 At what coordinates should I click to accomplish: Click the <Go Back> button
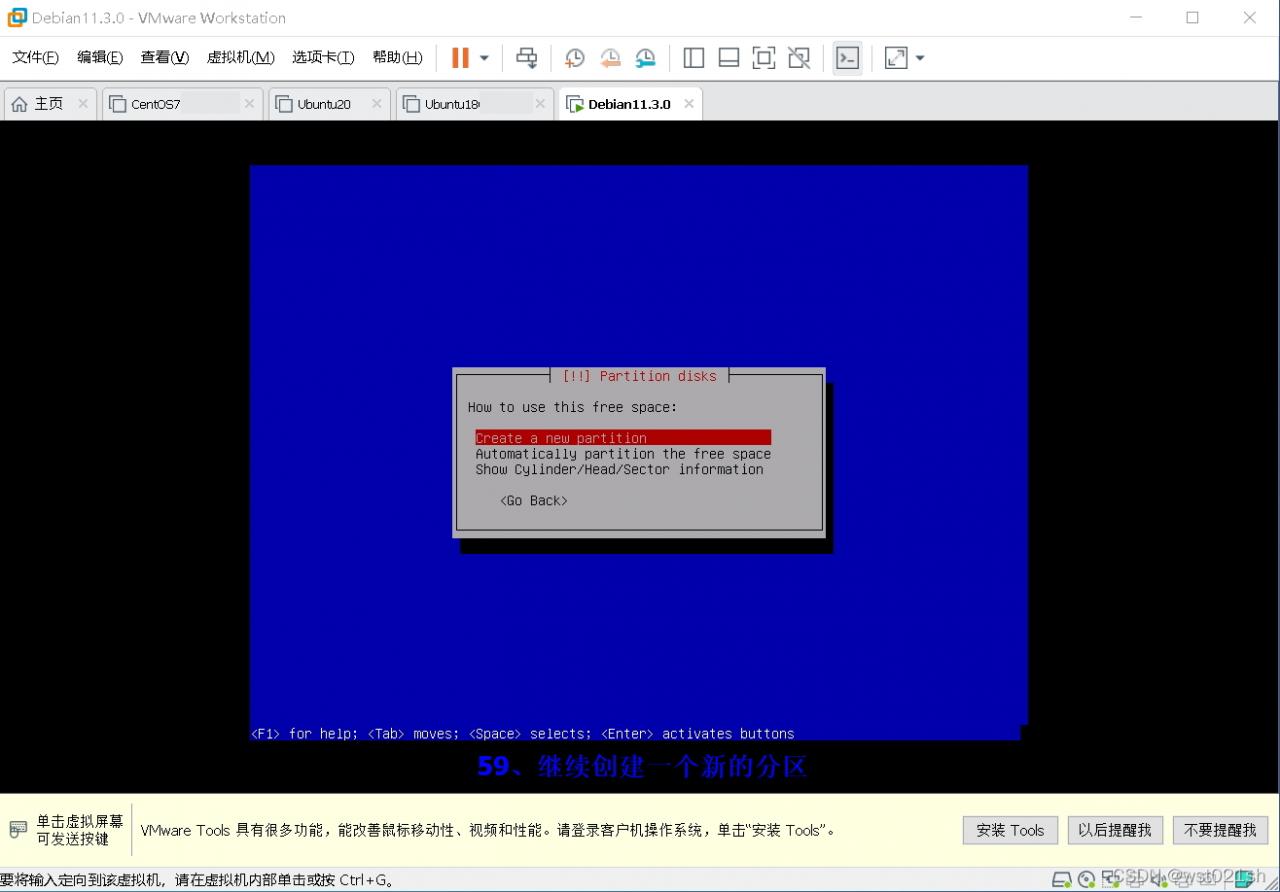tap(534, 501)
